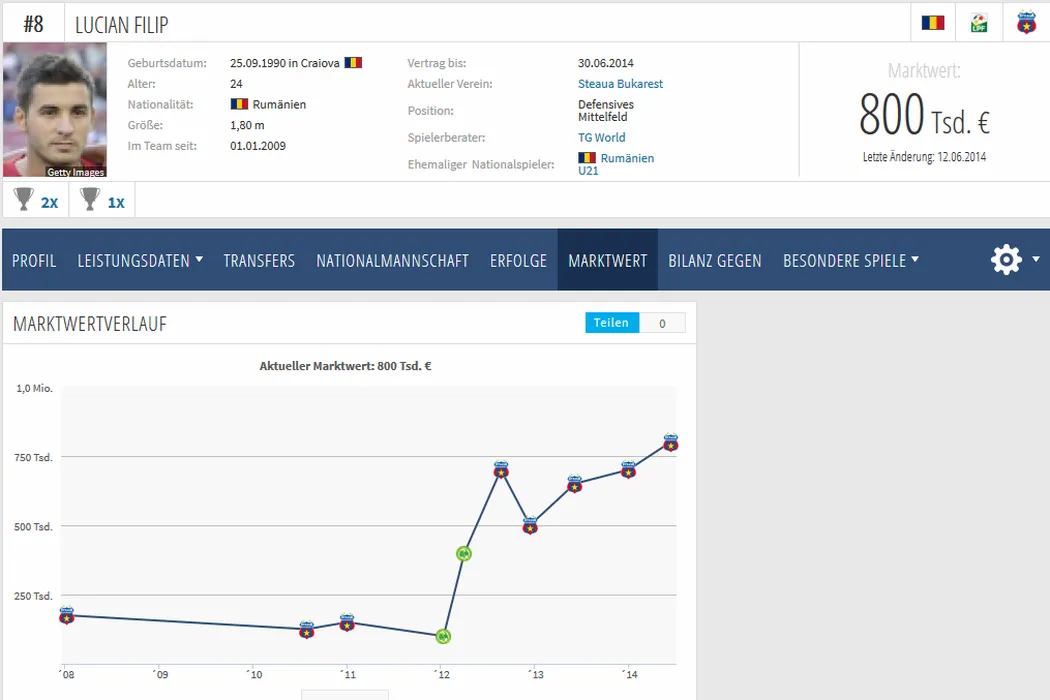Screen dimensions: 1050x700
Task: Open the dropdown arrow beside the gear
Action: tap(1036, 259)
